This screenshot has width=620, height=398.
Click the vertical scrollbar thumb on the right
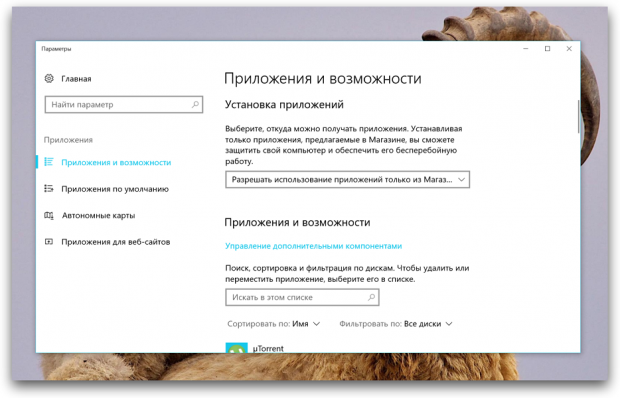(x=578, y=117)
